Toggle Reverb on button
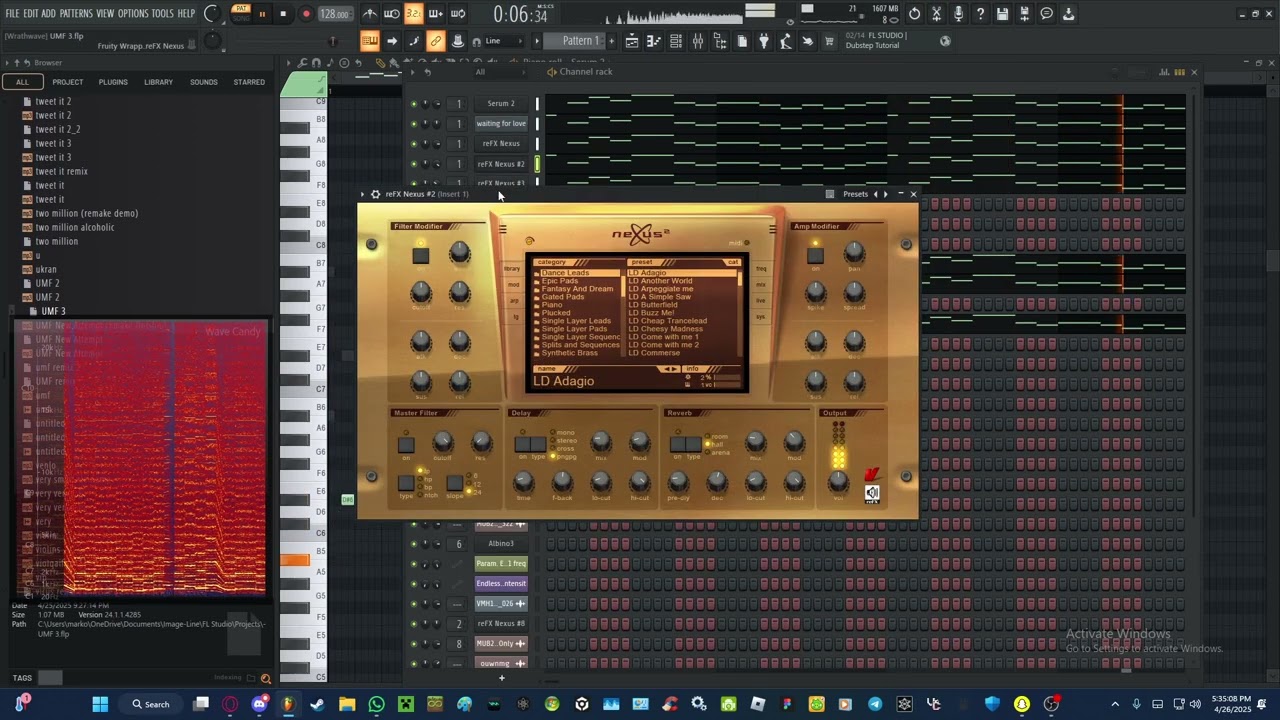1280x720 pixels. tap(678, 444)
